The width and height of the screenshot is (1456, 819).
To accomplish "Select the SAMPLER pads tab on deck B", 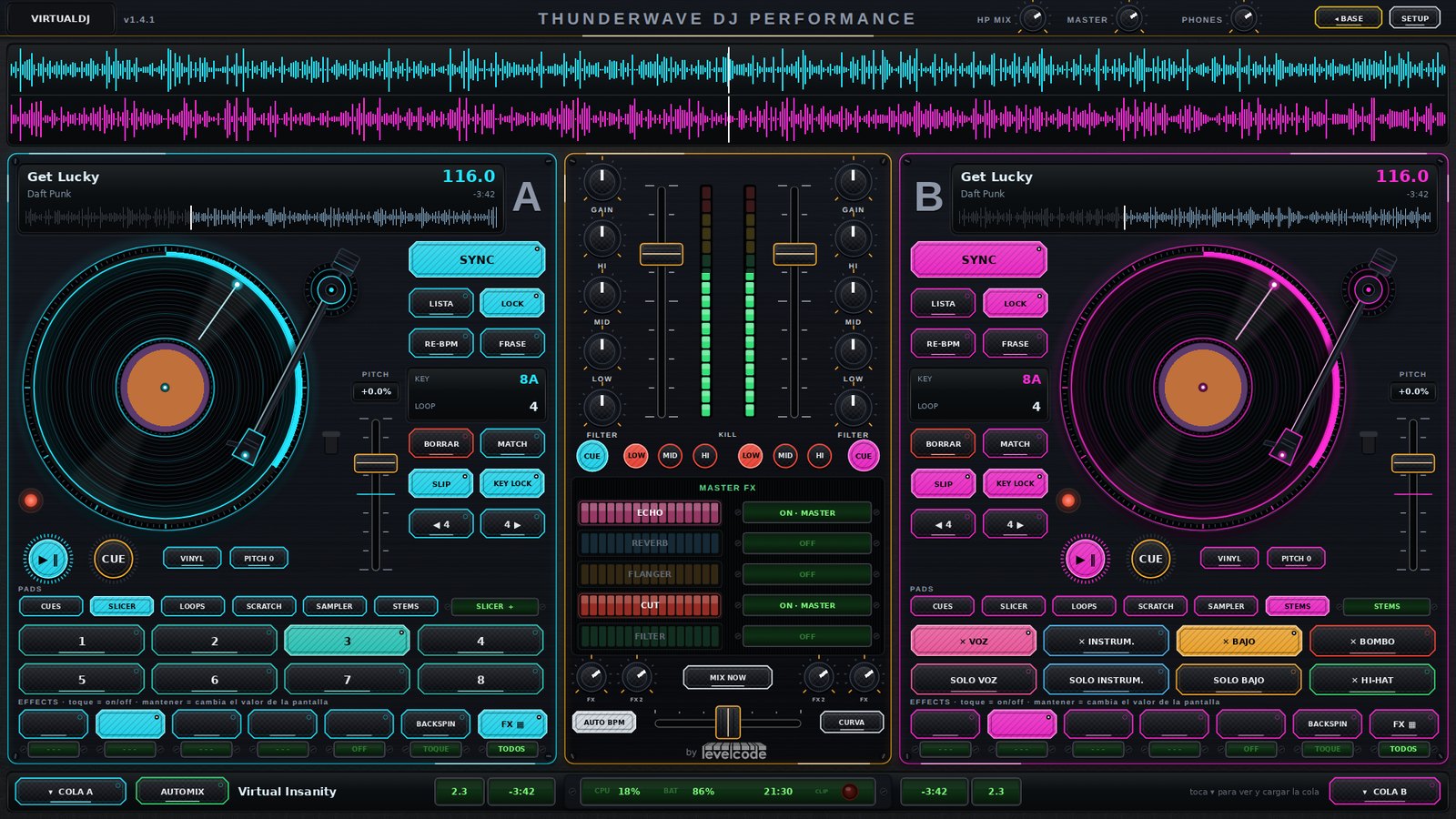I will click(1226, 606).
